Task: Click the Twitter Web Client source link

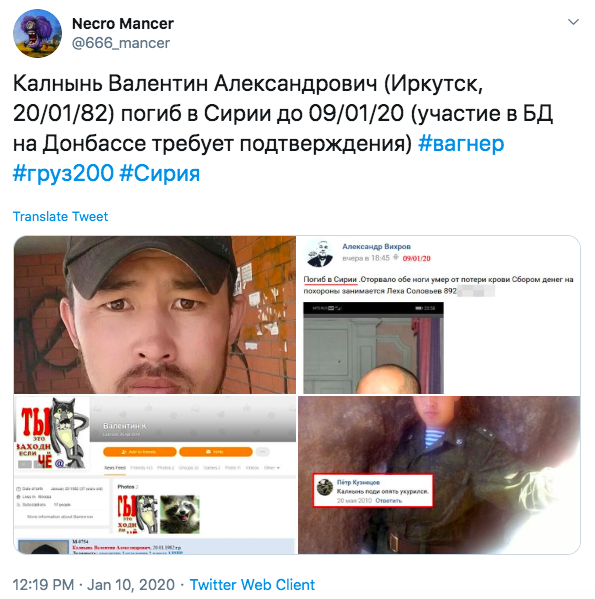Action: coord(252,584)
